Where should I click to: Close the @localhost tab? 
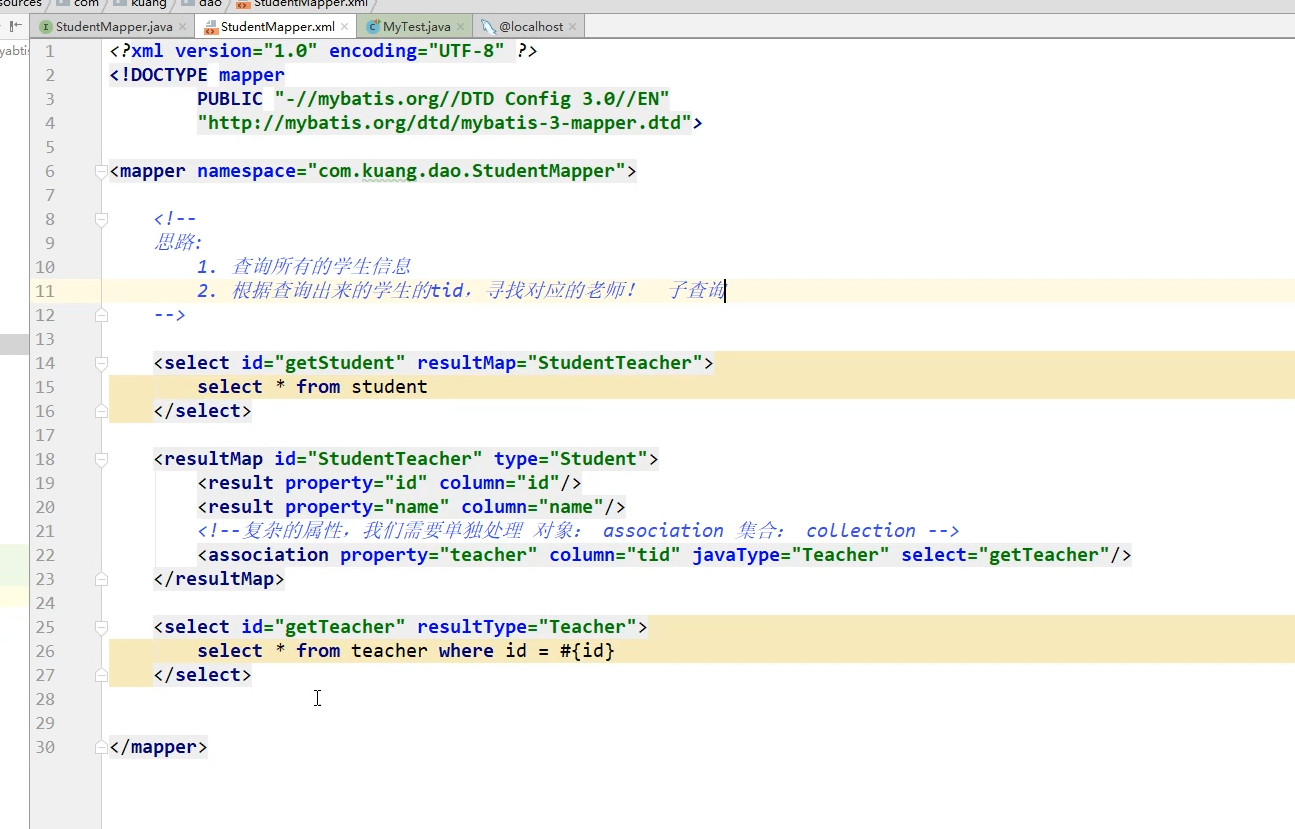[573, 27]
